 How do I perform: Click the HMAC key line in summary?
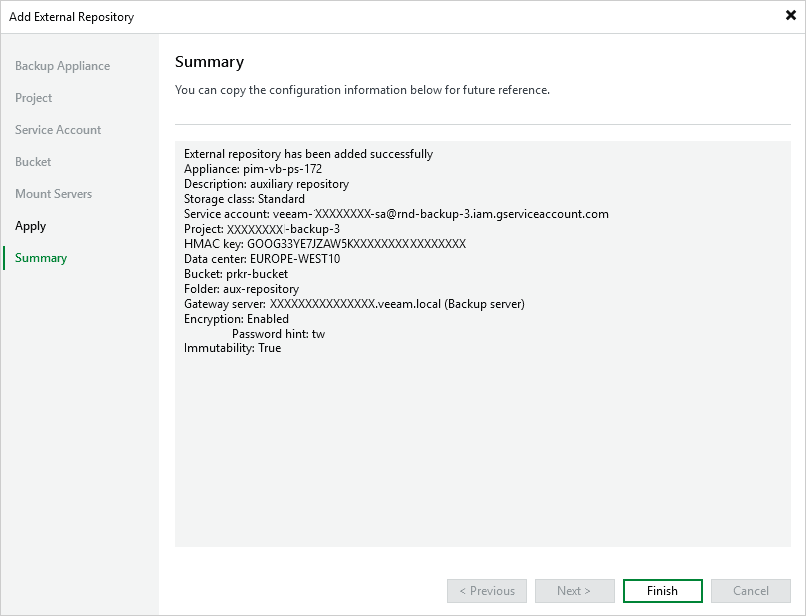click(x=325, y=244)
